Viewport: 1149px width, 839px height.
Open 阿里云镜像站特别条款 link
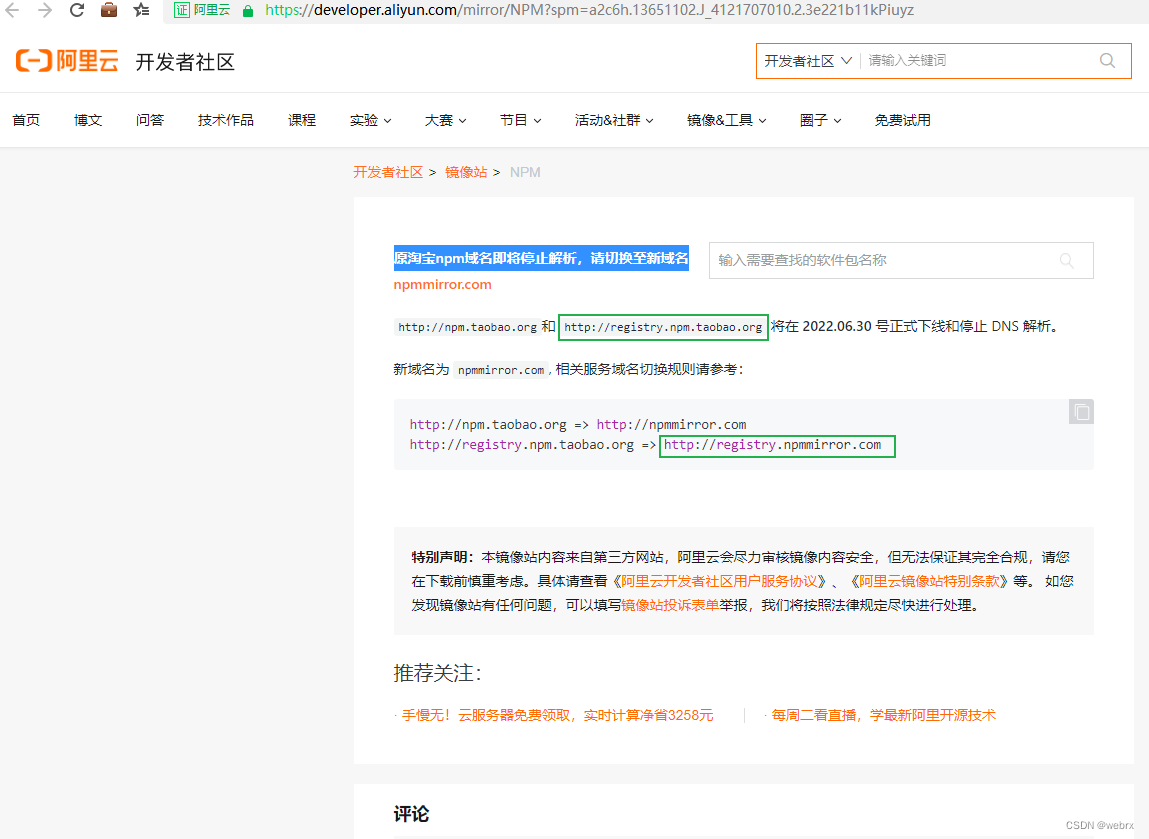pyautogui.click(x=929, y=581)
